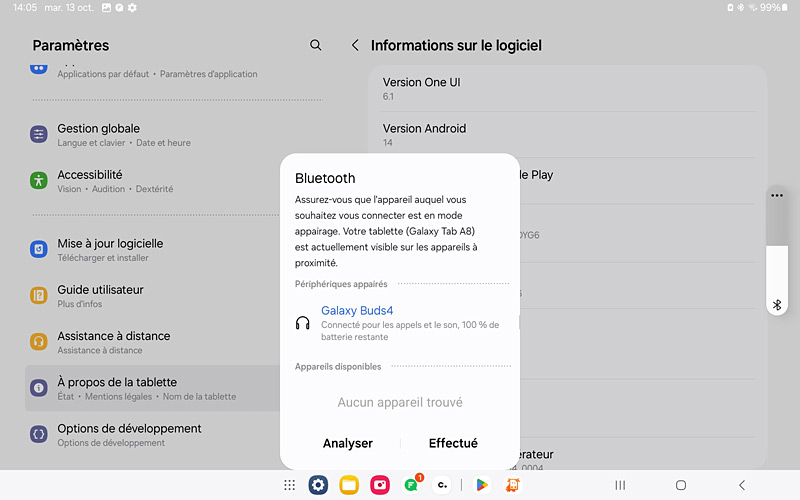Open the green app with notification badge
This screenshot has height=500, width=800.
412,485
